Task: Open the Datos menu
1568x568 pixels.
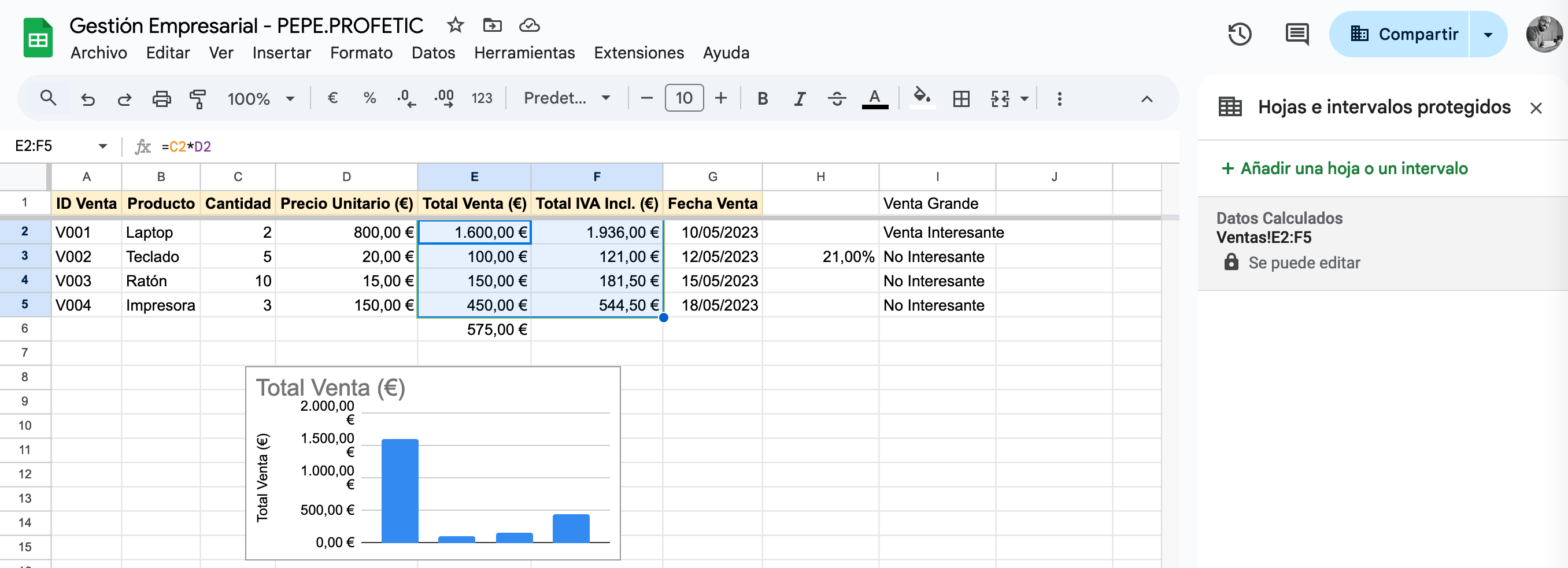Action: click(433, 53)
